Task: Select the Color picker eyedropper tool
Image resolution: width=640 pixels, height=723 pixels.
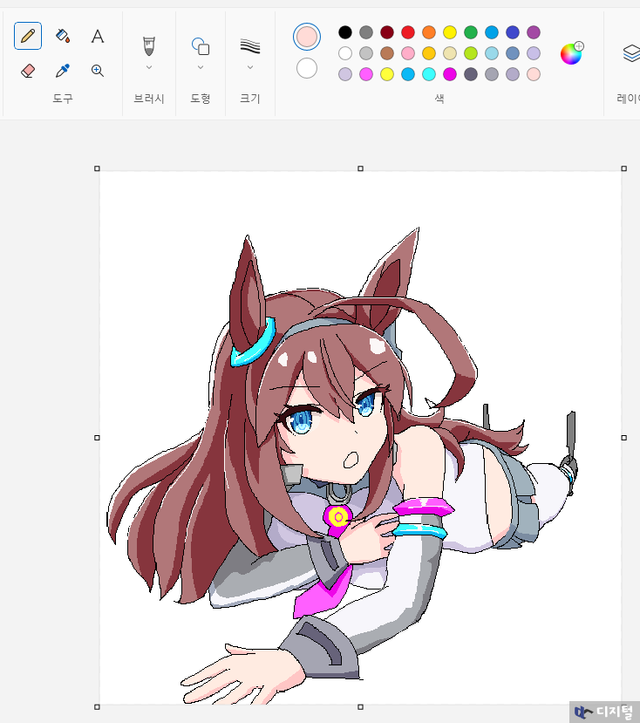Action: click(63, 71)
